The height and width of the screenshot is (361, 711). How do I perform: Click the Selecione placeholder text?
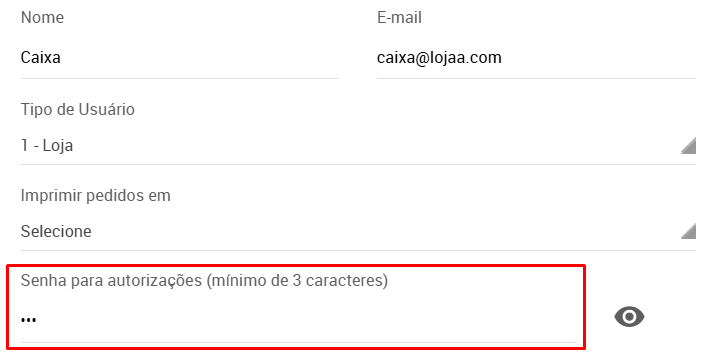click(56, 231)
